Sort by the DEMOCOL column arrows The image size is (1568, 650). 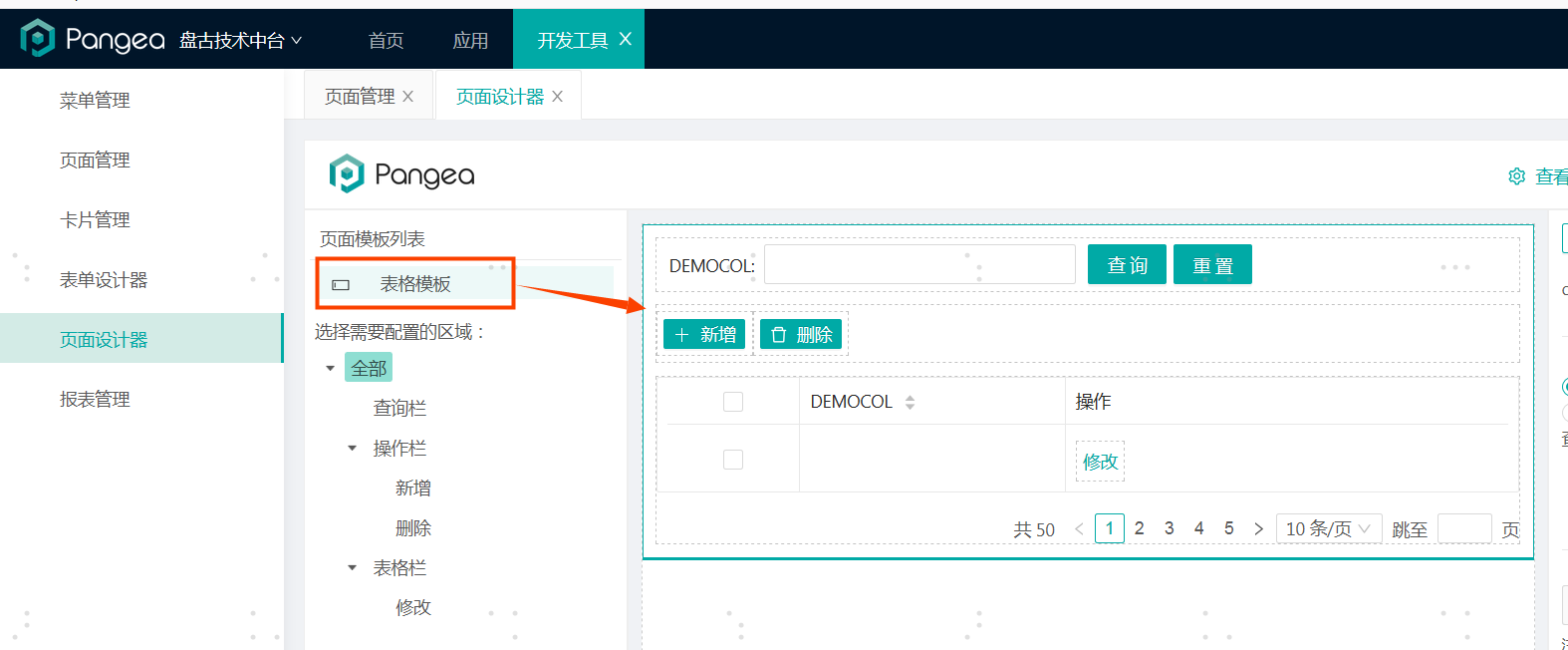point(910,402)
